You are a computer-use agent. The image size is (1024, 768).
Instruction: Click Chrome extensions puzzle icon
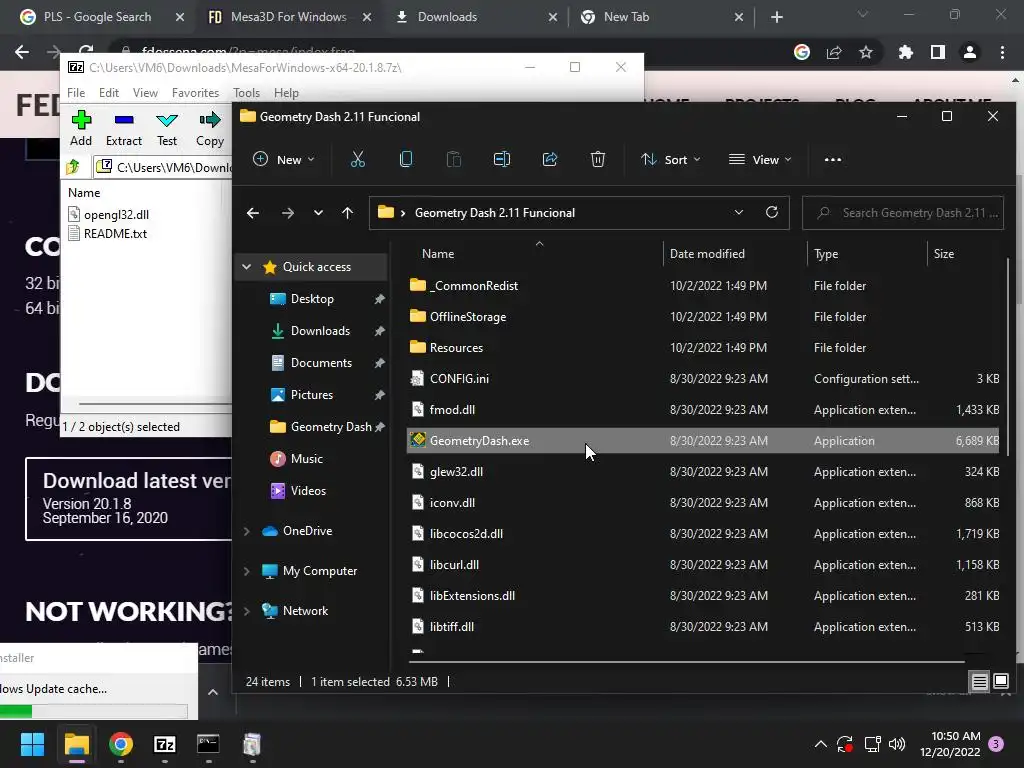pos(906,52)
